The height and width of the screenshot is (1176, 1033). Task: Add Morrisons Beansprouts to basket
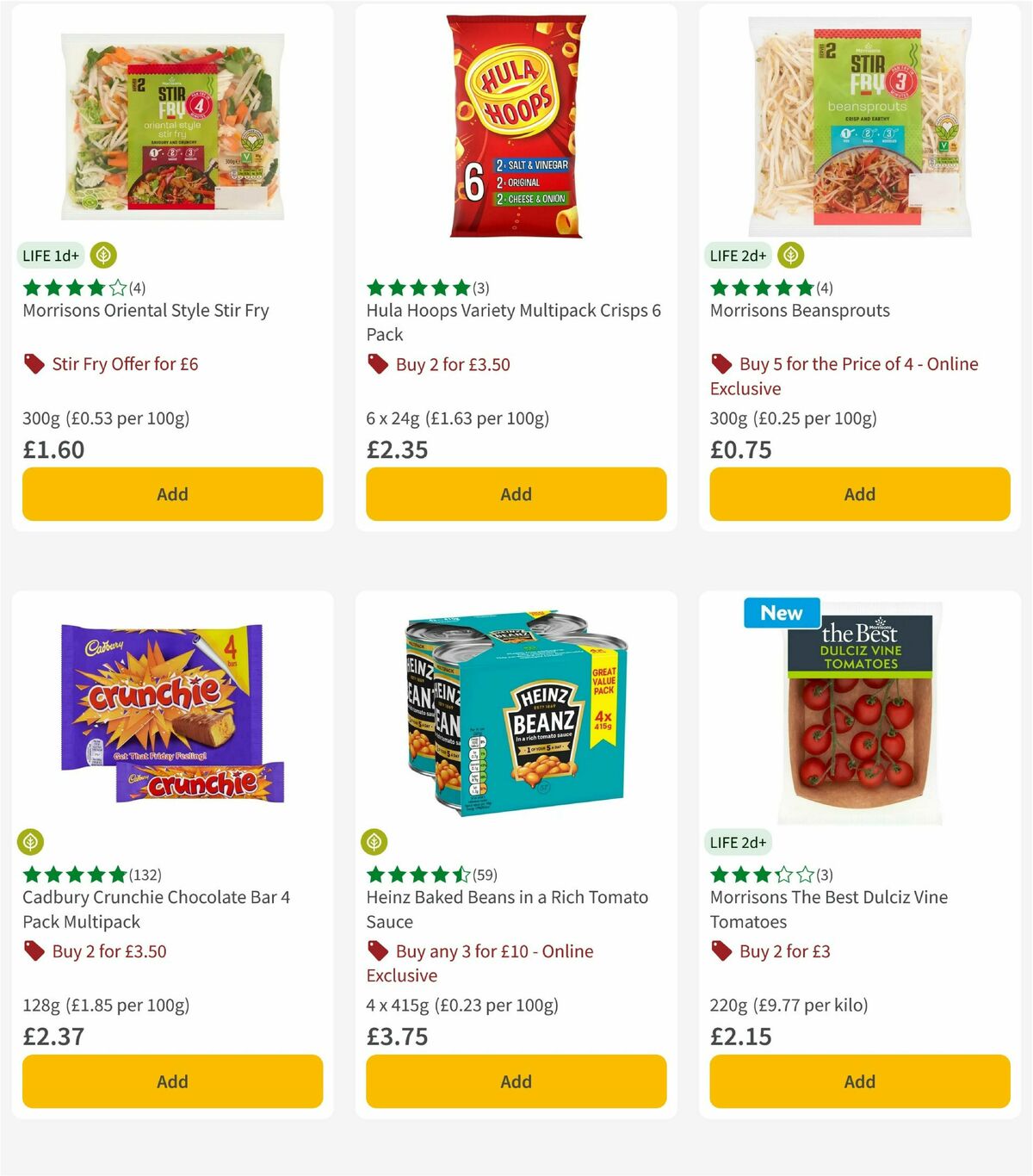[858, 493]
